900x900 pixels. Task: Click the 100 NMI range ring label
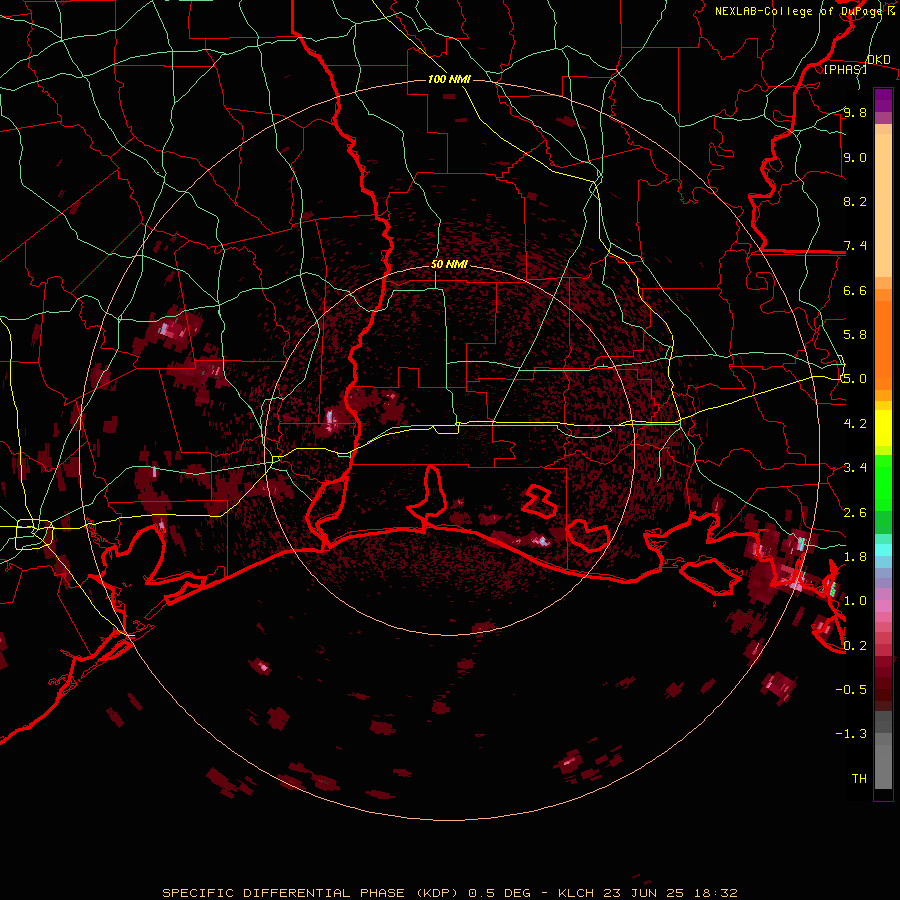point(449,79)
